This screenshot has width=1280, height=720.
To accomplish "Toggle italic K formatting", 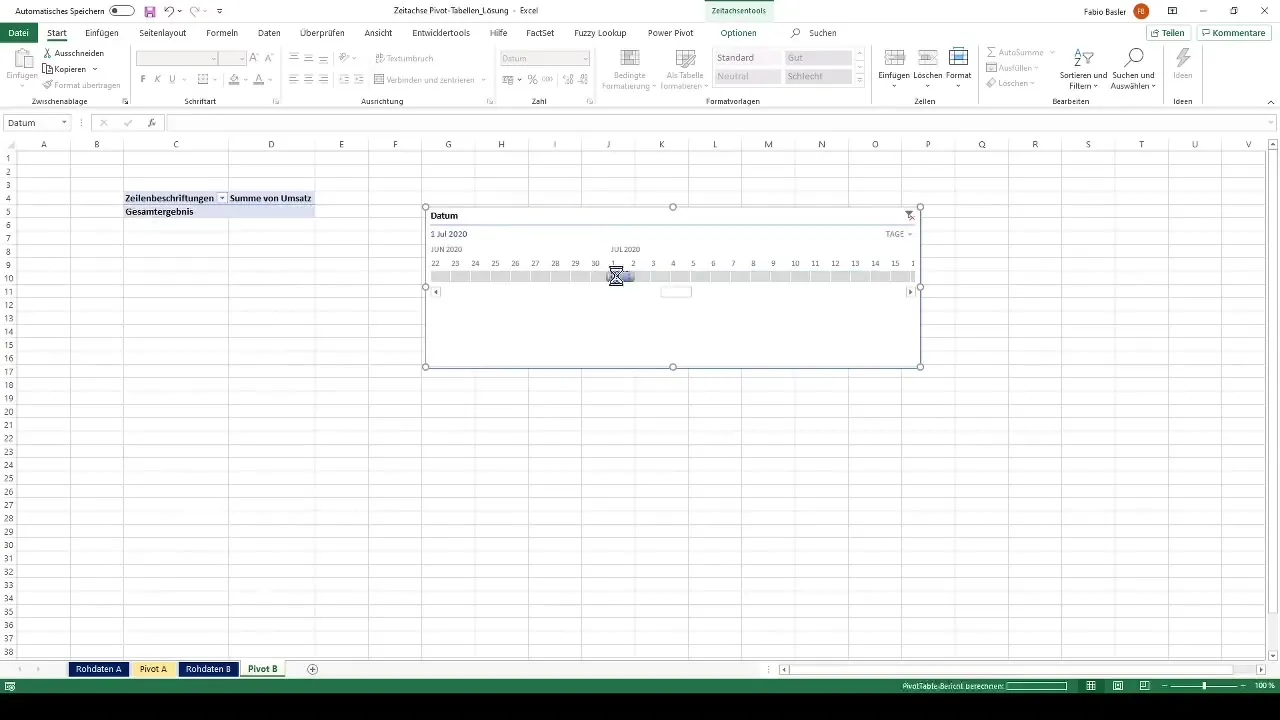I will click(157, 80).
